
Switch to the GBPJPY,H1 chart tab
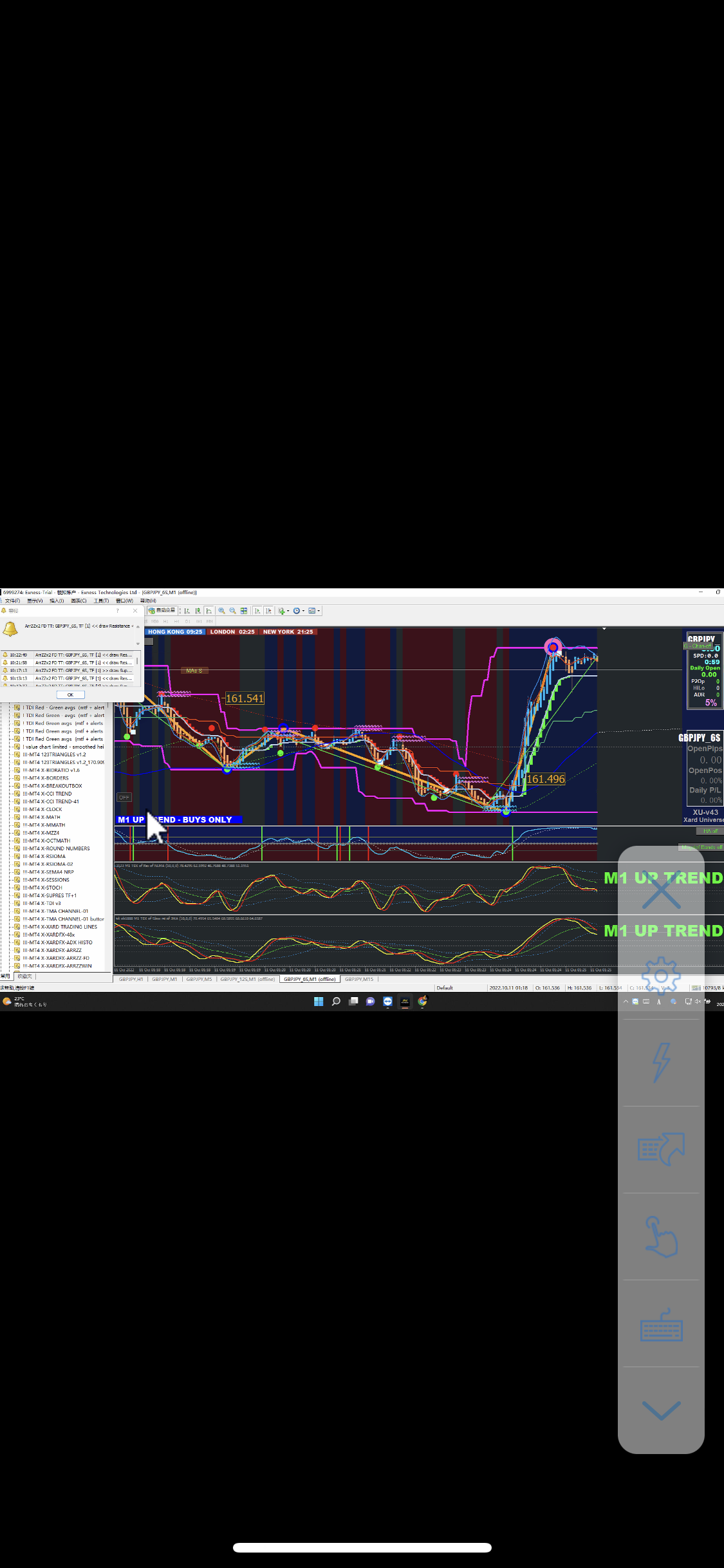pos(131,979)
